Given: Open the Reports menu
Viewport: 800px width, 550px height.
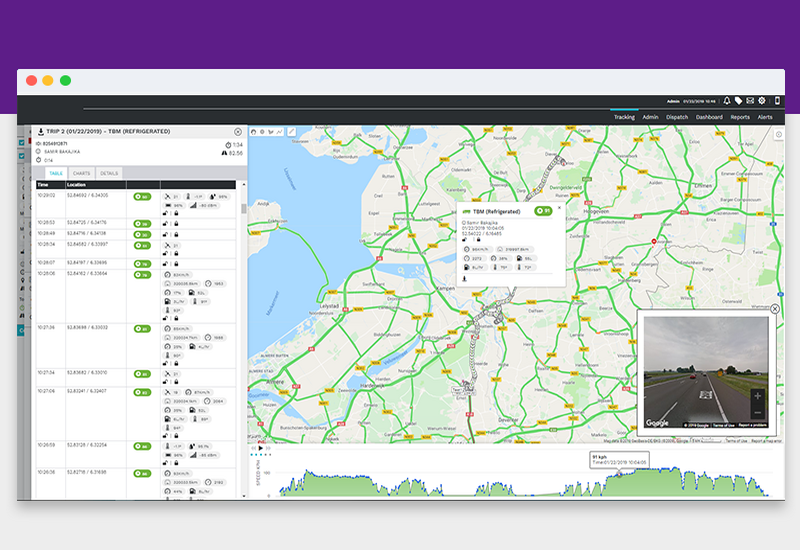Looking at the screenshot, I should pos(740,117).
